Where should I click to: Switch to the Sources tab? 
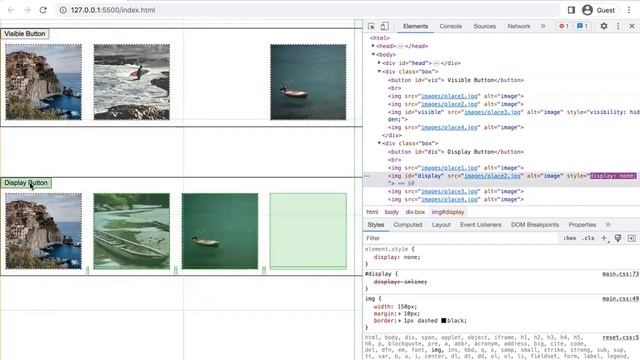[x=484, y=26]
